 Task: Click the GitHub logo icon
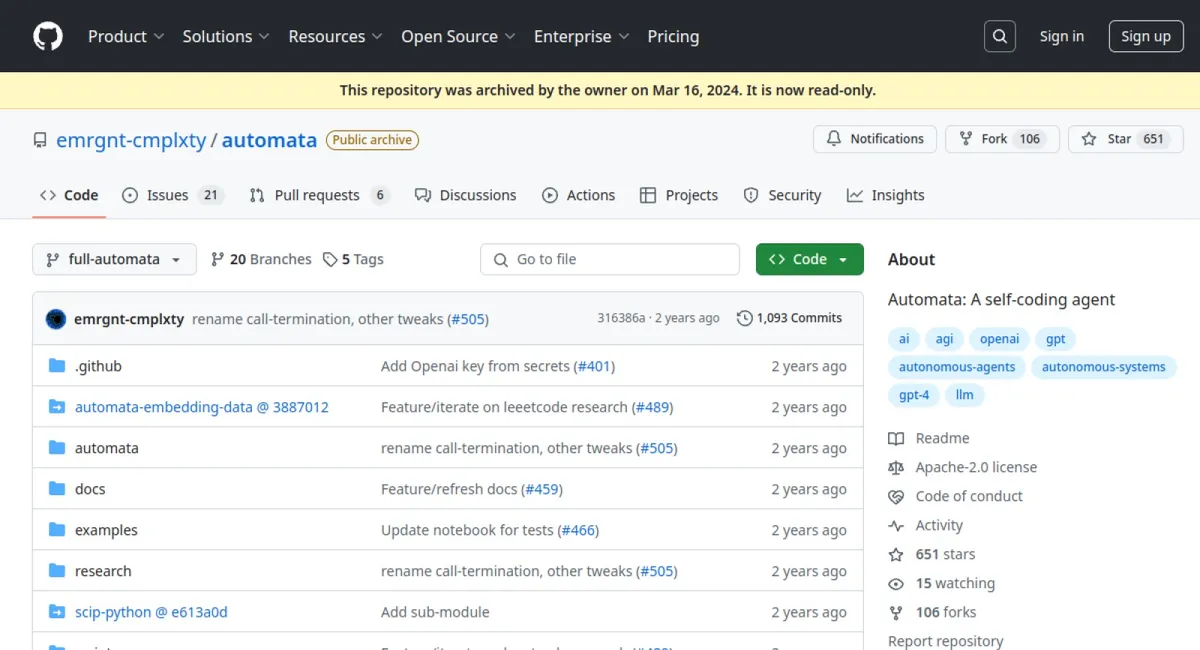point(47,36)
